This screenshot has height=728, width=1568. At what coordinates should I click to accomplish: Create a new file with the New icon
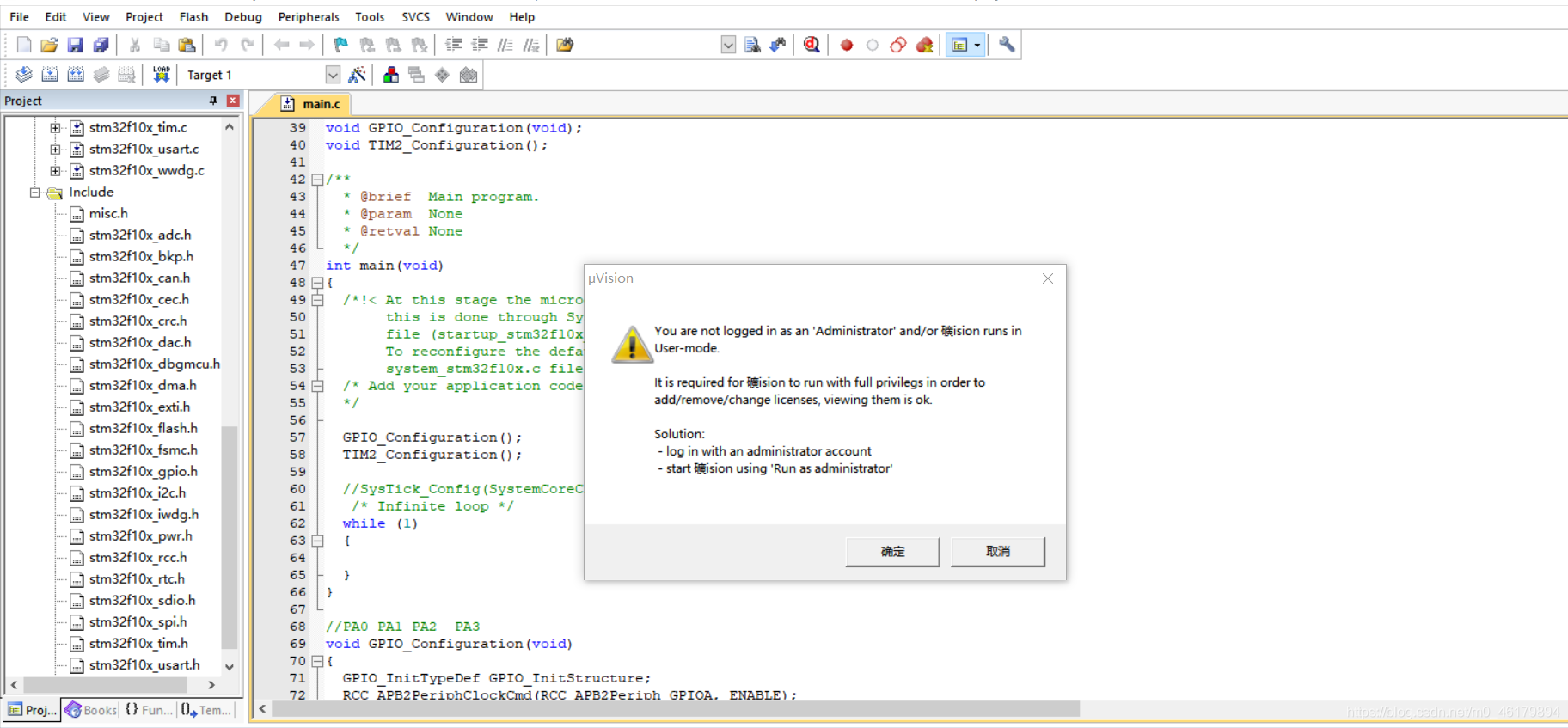tap(24, 45)
